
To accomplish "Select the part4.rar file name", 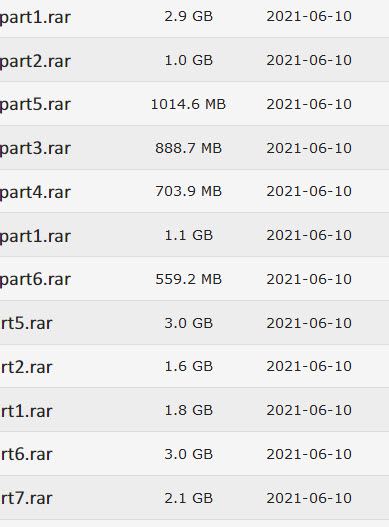I will click(35, 192).
